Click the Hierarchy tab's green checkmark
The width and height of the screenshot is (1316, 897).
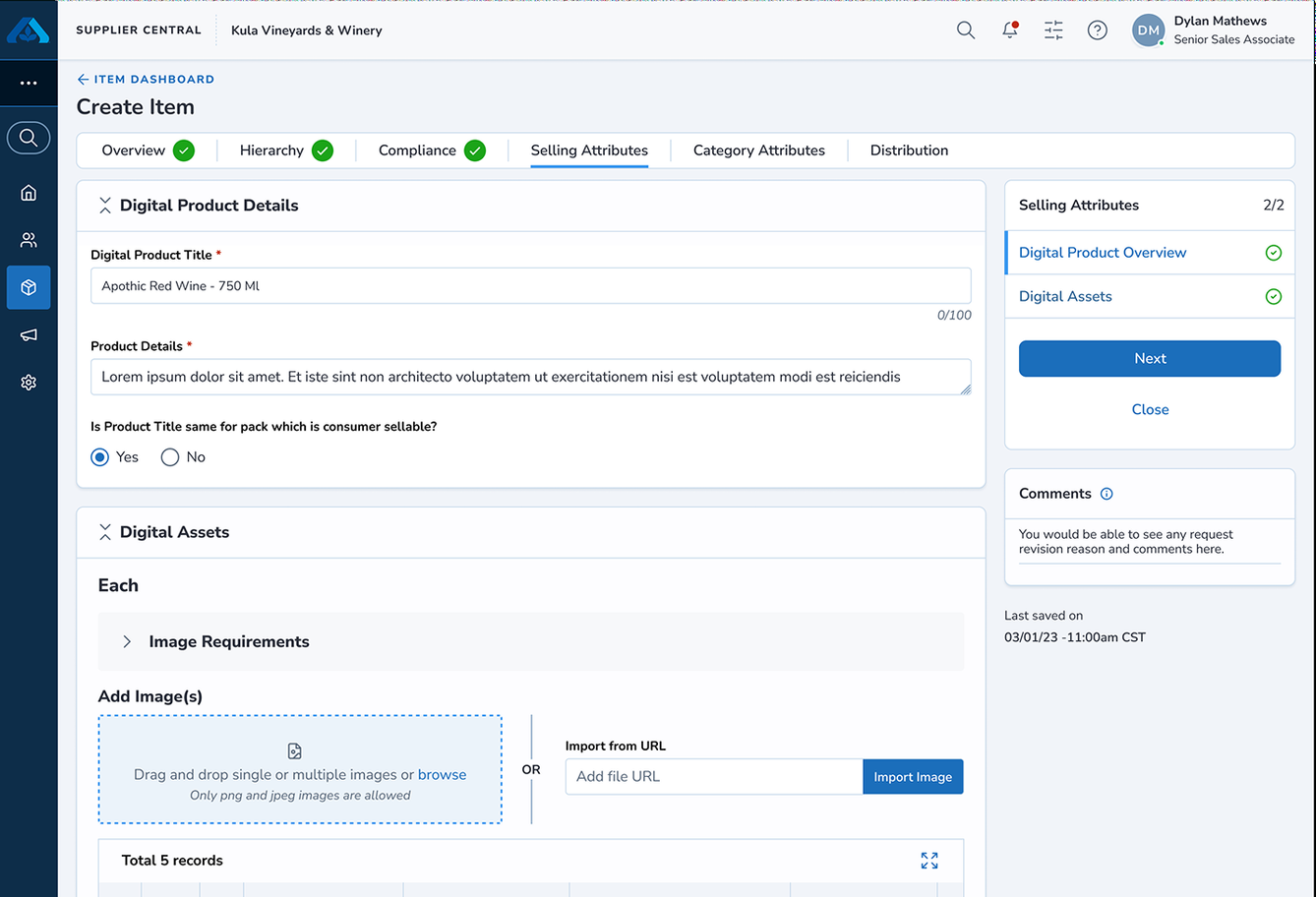[x=323, y=150]
